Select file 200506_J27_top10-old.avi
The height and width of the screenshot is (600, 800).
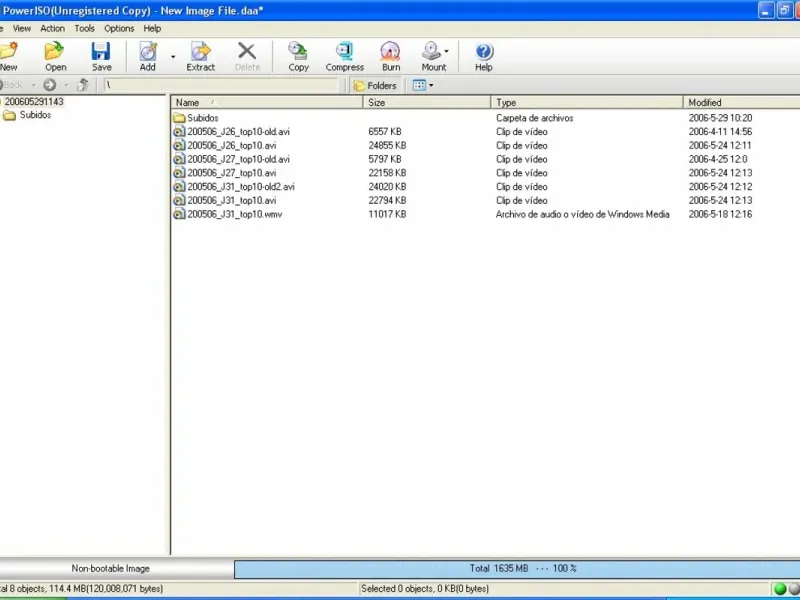coord(238,159)
